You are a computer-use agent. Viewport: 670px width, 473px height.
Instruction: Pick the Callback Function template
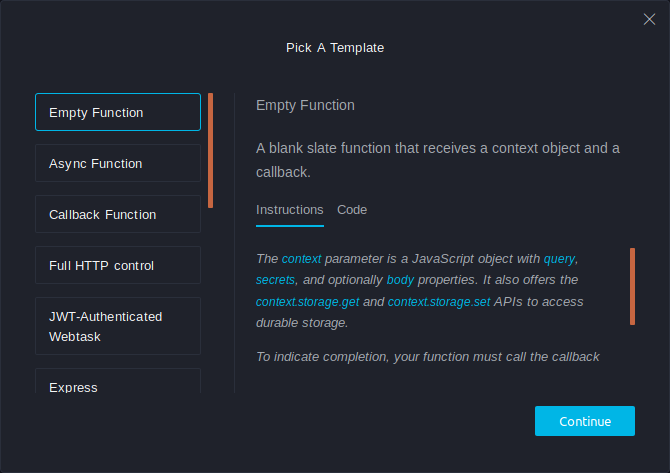pos(118,214)
